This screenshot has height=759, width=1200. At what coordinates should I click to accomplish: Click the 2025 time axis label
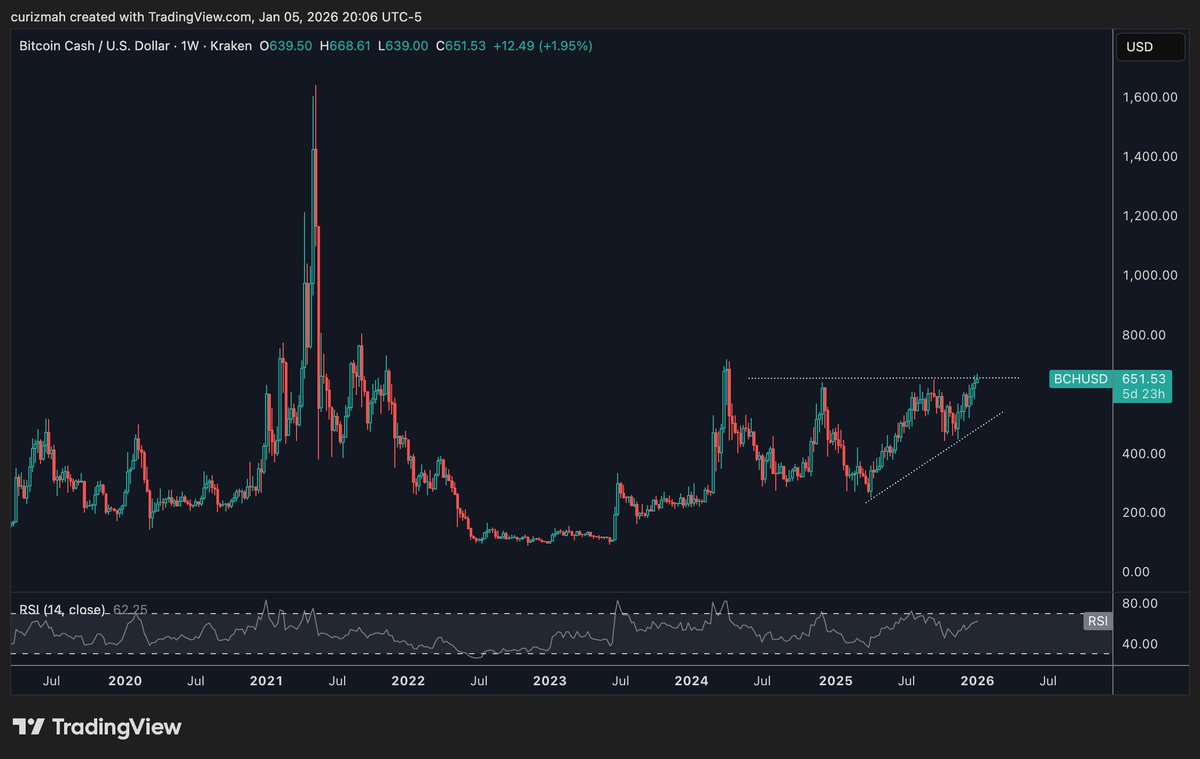pyautogui.click(x=835, y=681)
